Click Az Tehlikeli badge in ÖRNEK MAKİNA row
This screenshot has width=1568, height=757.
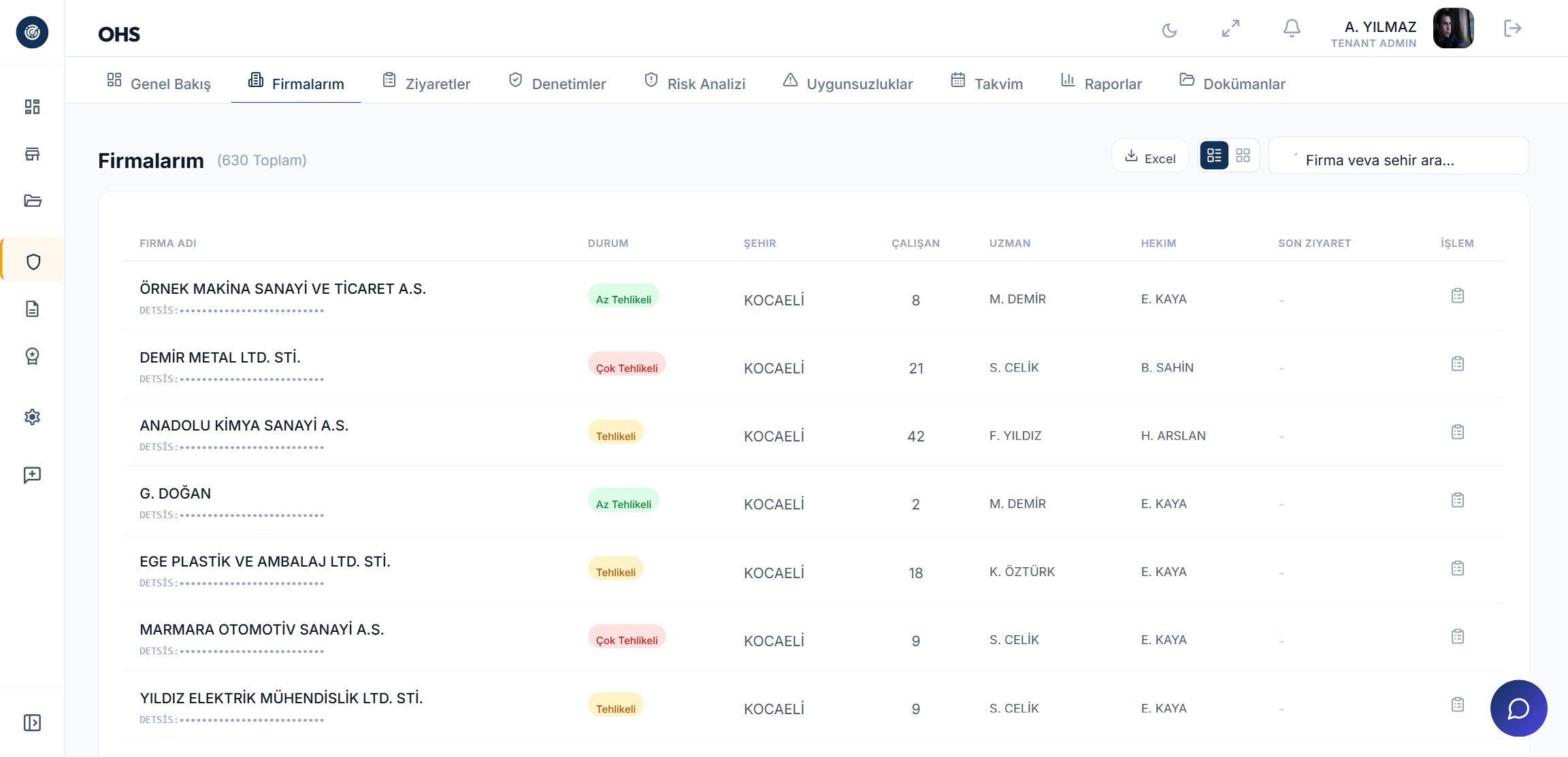[623, 297]
